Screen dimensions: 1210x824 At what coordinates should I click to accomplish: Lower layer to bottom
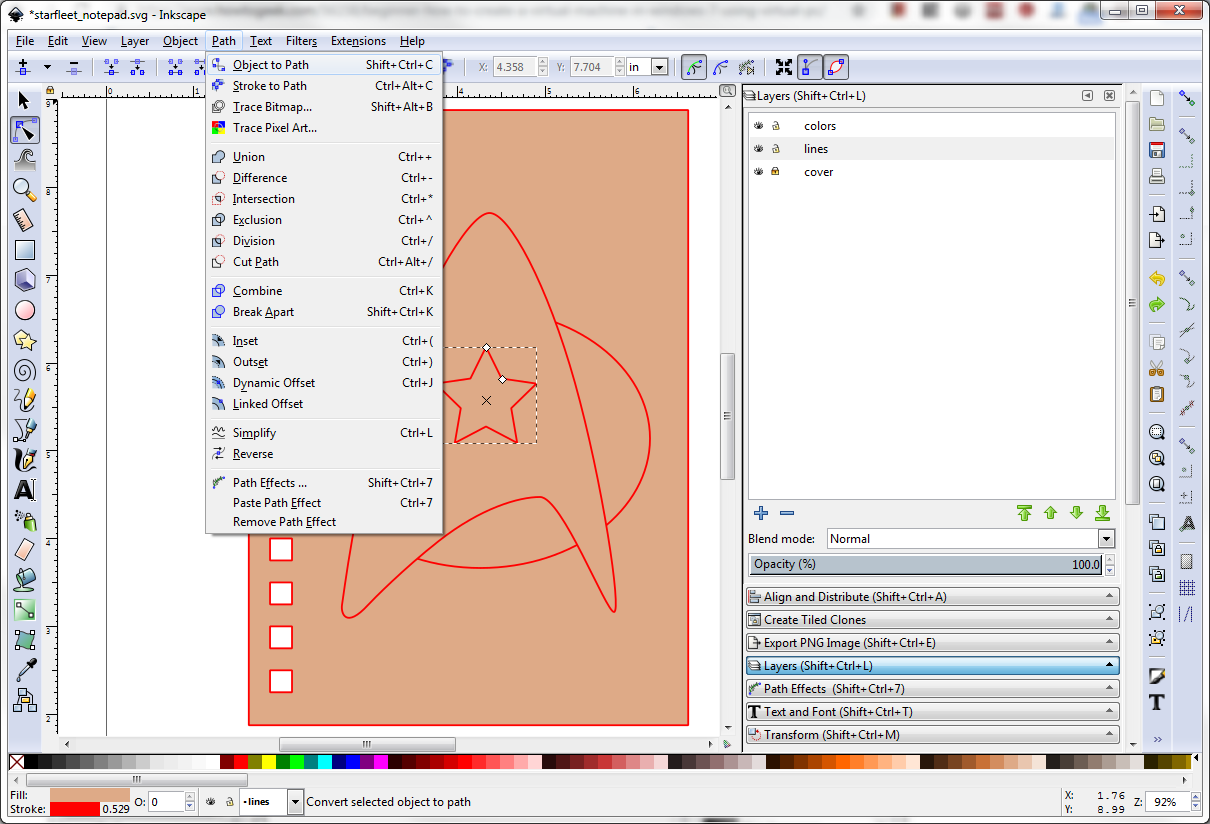coord(1102,513)
